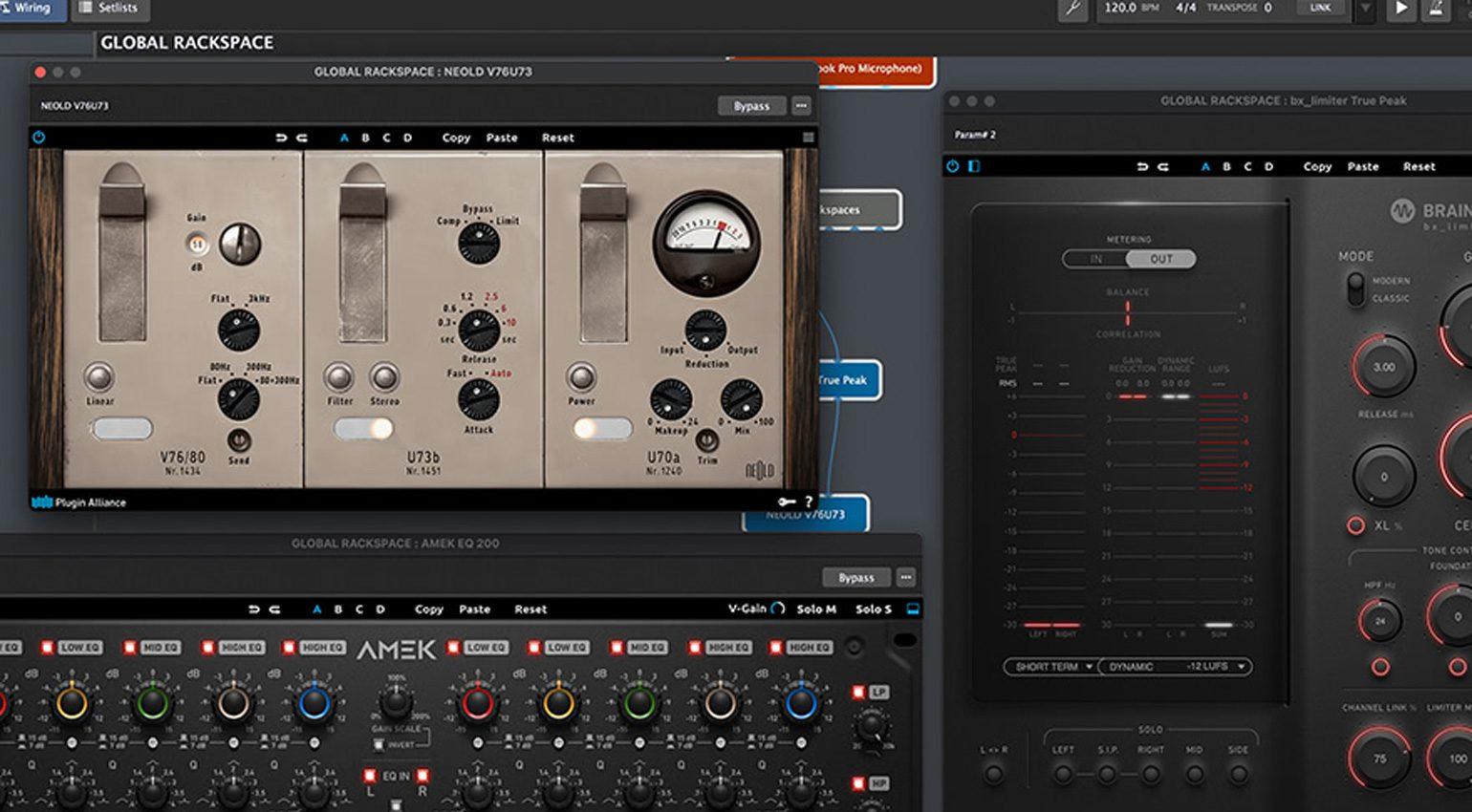Click the V-Gain circle icon in AMEK toolbar
Screen dimensions: 1472x812
pos(778,609)
